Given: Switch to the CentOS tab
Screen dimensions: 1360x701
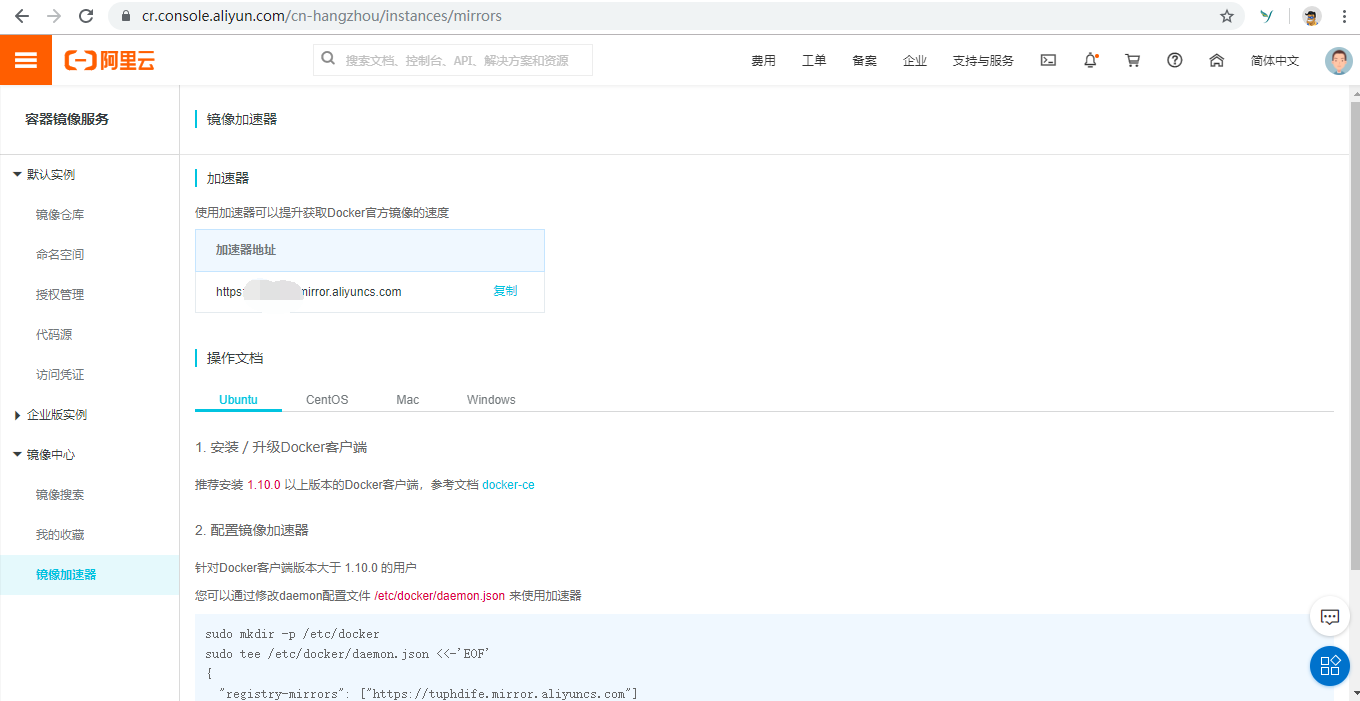Looking at the screenshot, I should [x=326, y=399].
